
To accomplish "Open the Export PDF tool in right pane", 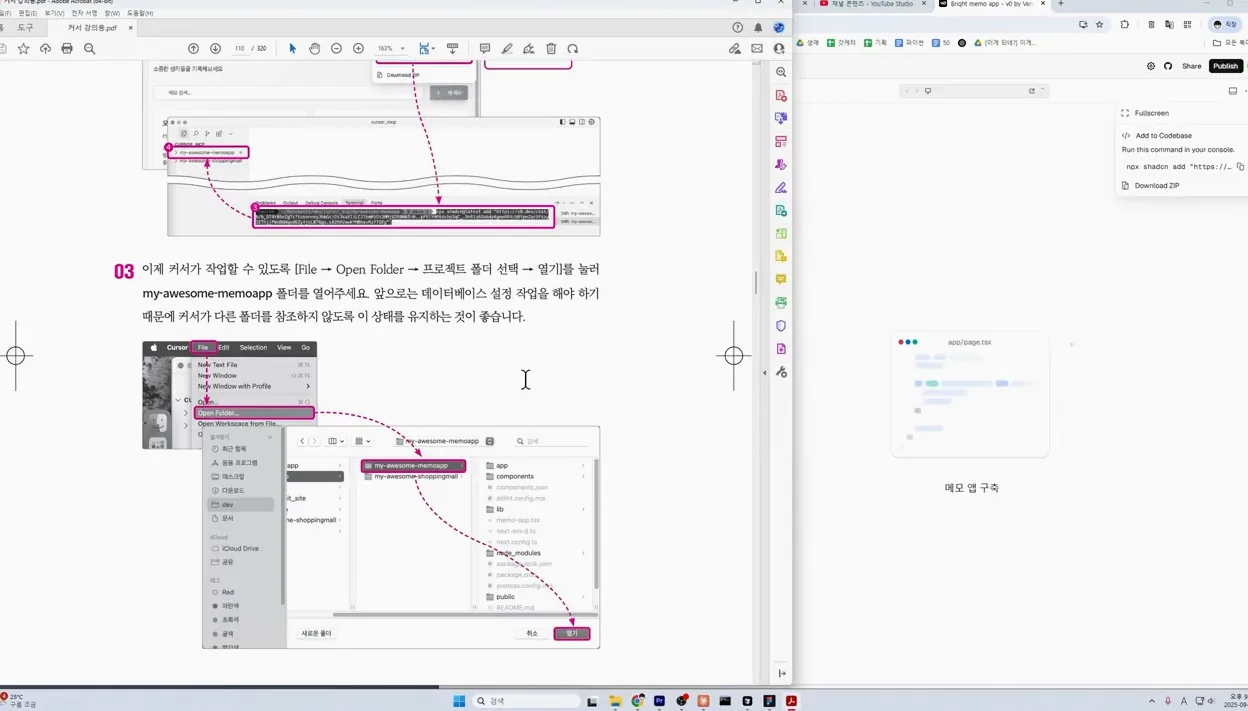I will click(781, 118).
